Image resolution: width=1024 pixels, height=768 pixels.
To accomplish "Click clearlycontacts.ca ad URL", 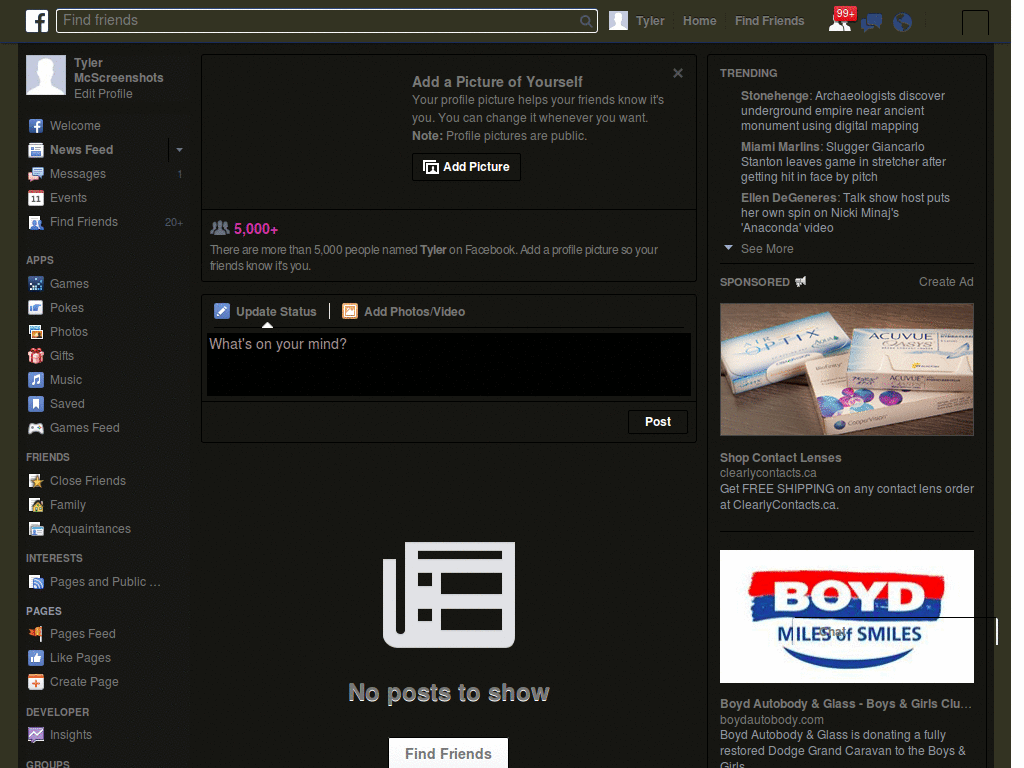I will point(768,473).
